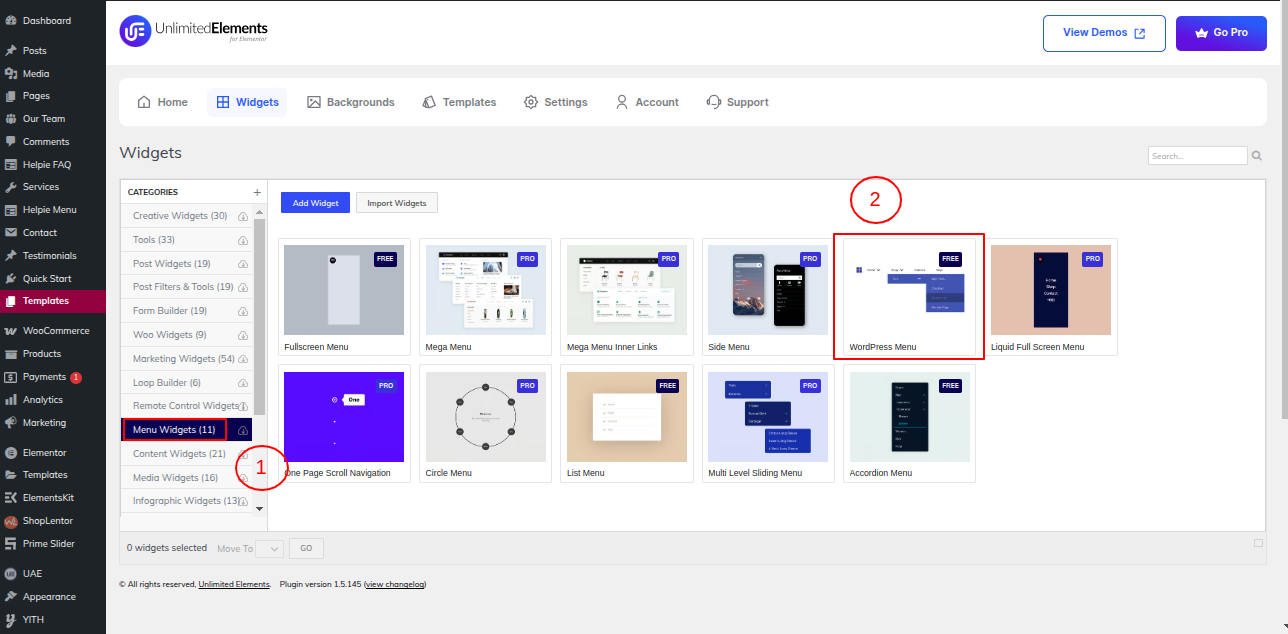Click the Analytics bar-chart icon
Image resolution: width=1288 pixels, height=634 pixels.
coord(11,400)
